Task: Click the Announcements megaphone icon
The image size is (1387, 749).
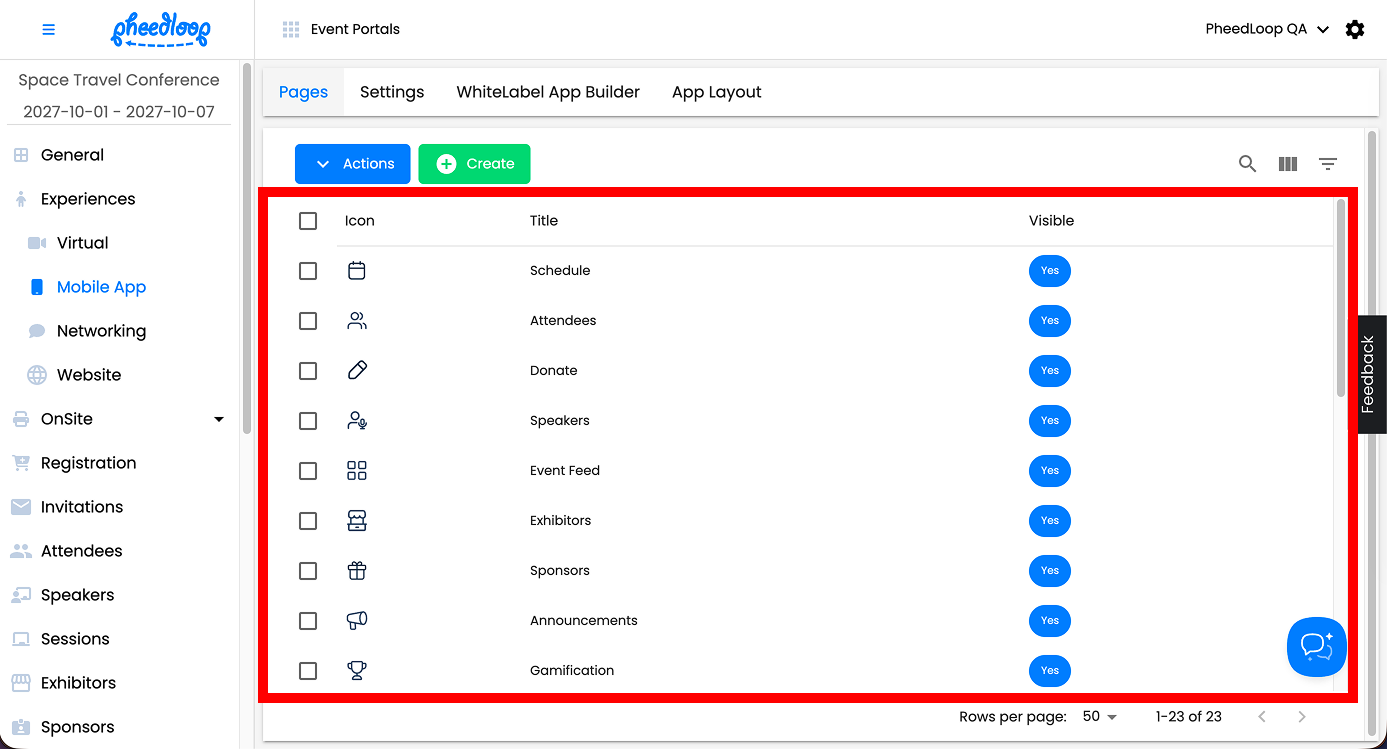Action: click(357, 620)
